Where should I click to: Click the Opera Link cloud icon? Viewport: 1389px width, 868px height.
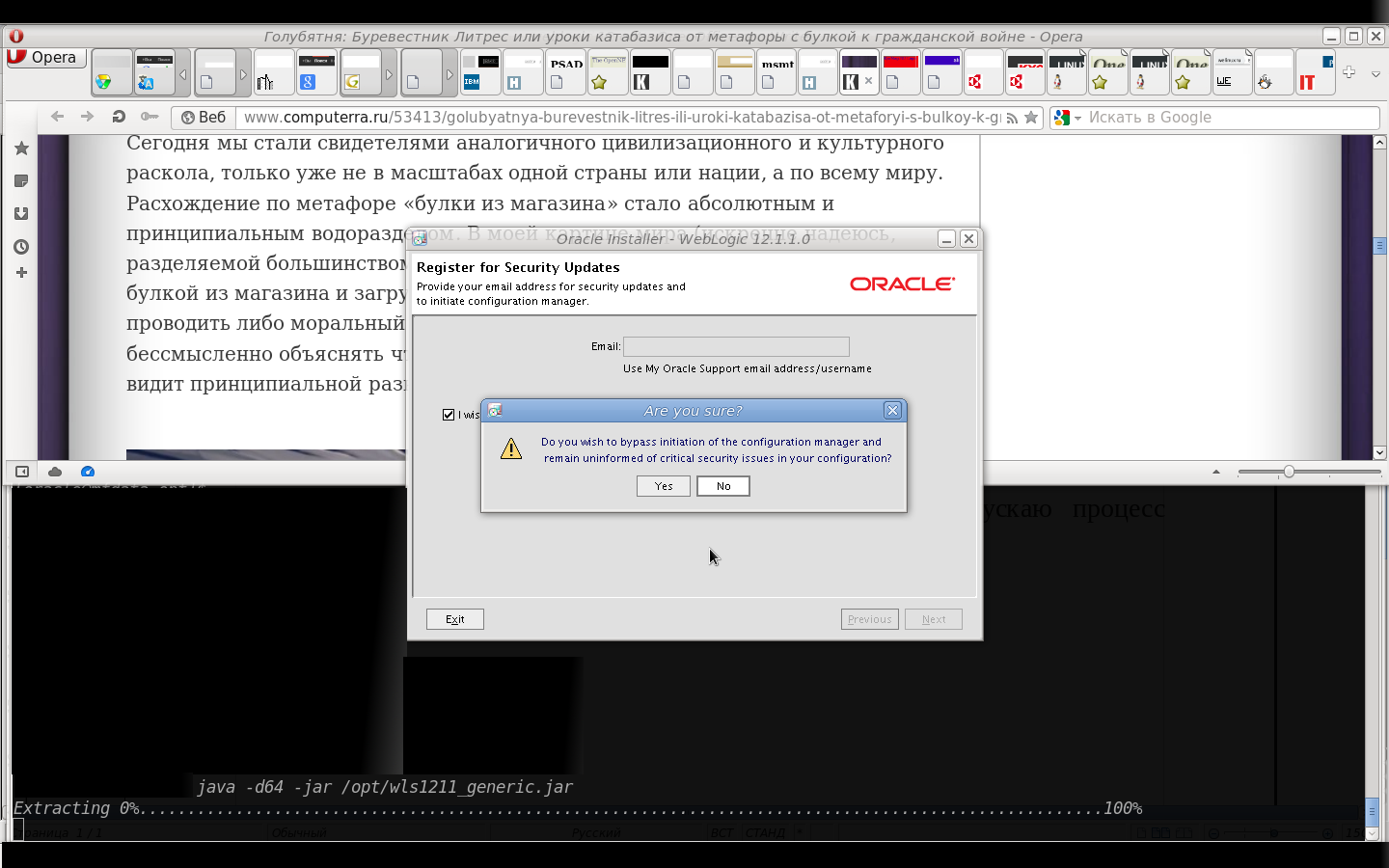(55, 472)
